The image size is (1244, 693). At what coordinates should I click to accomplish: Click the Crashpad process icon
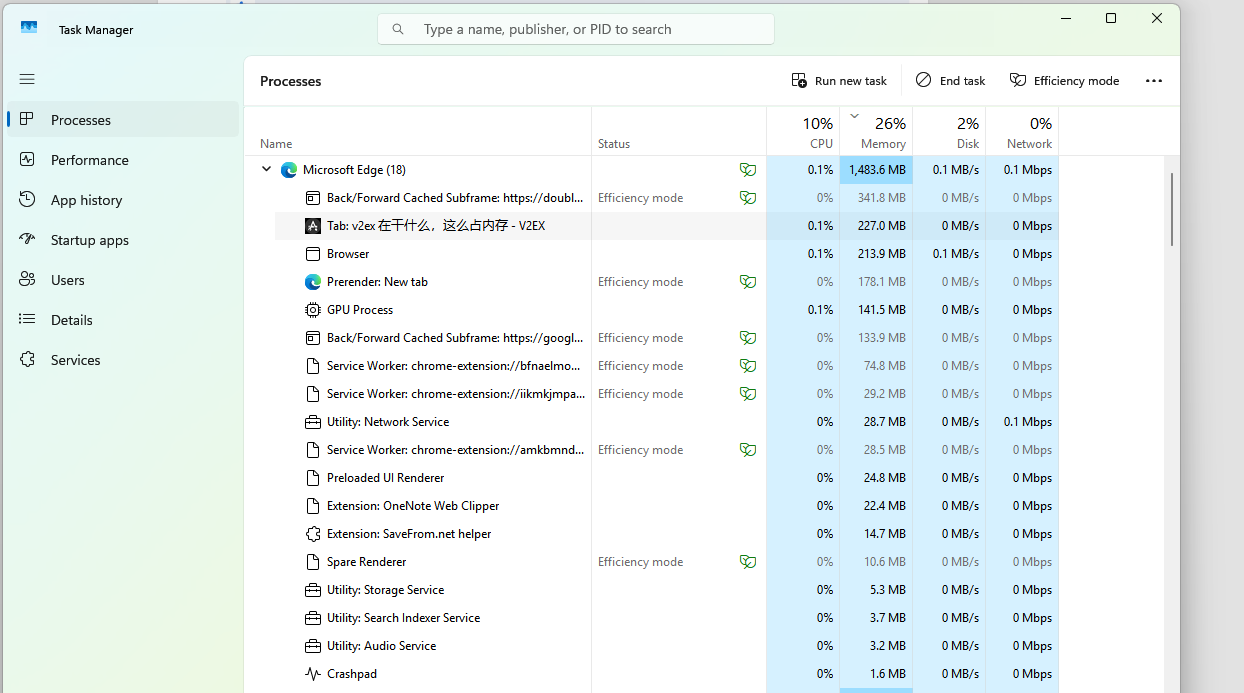pos(313,674)
